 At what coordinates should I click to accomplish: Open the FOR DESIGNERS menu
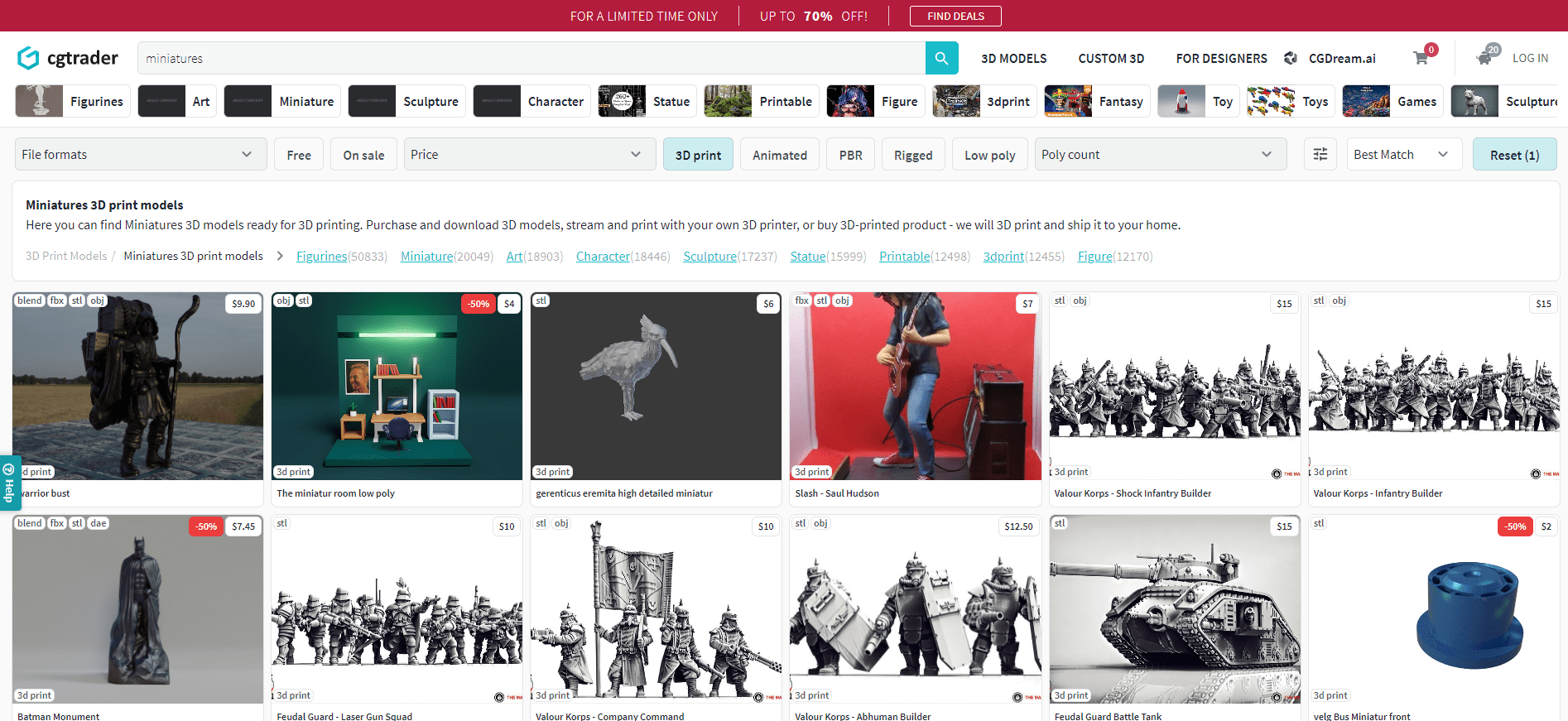tap(1221, 59)
